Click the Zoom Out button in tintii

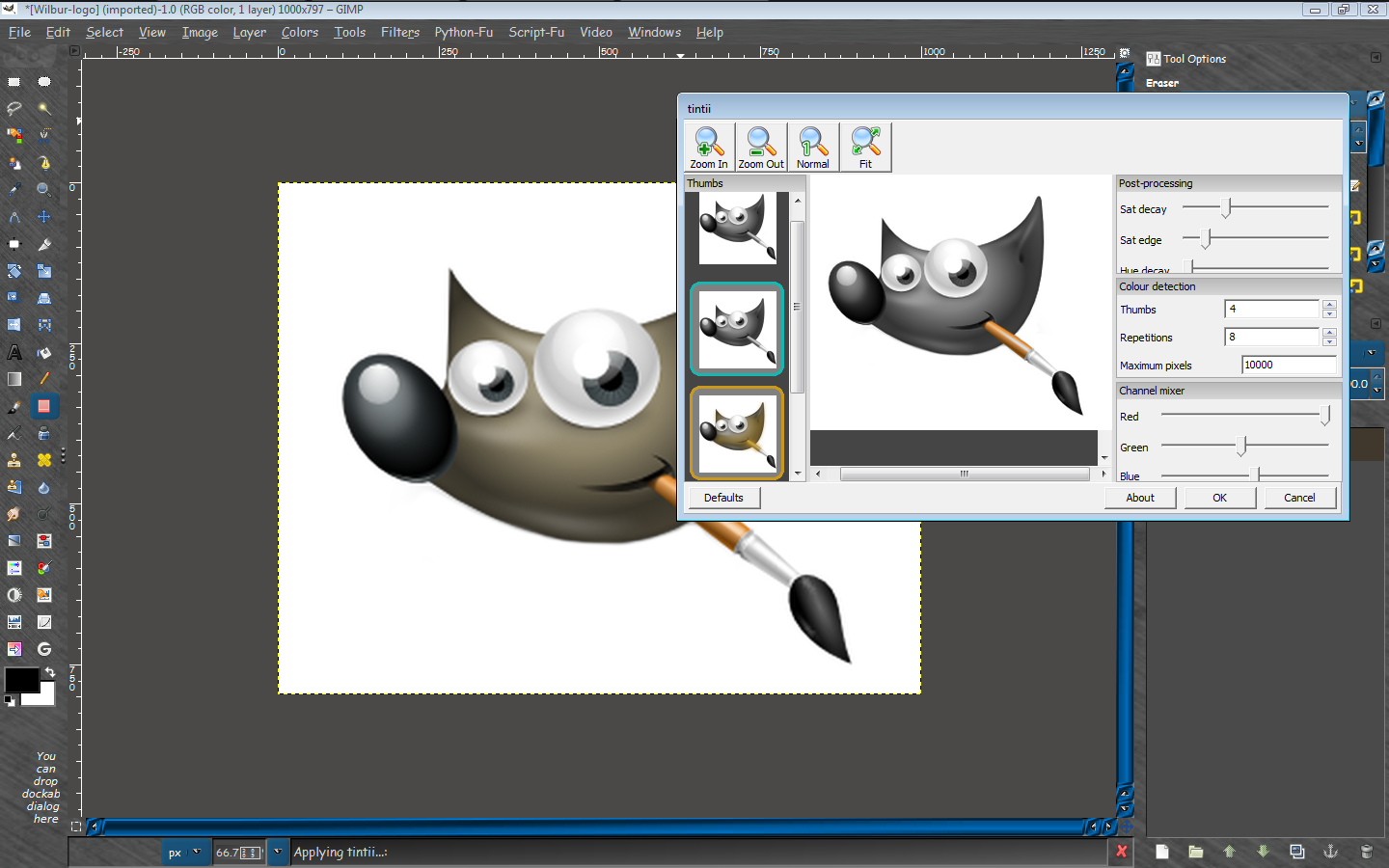[x=761, y=148]
